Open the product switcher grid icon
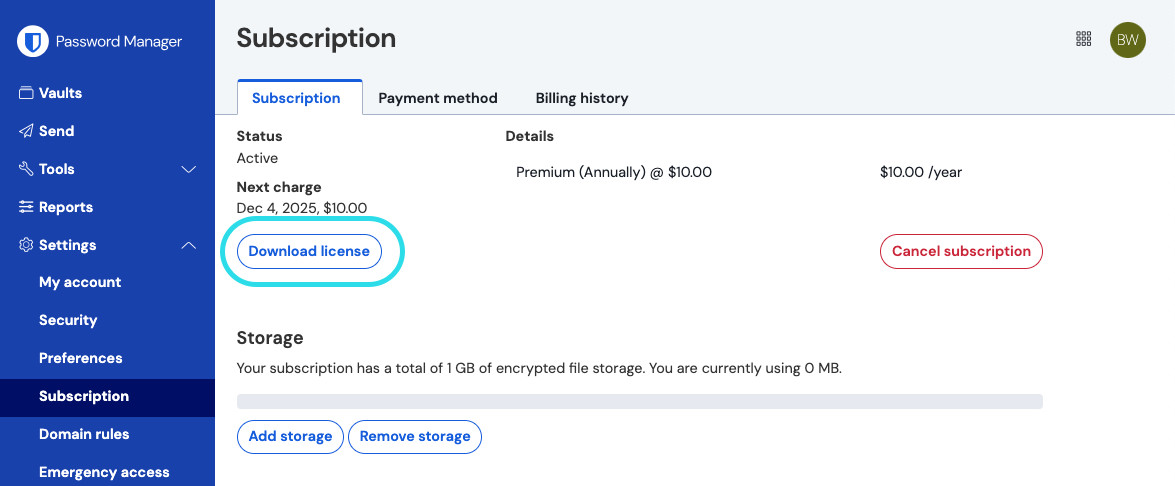 click(x=1083, y=39)
